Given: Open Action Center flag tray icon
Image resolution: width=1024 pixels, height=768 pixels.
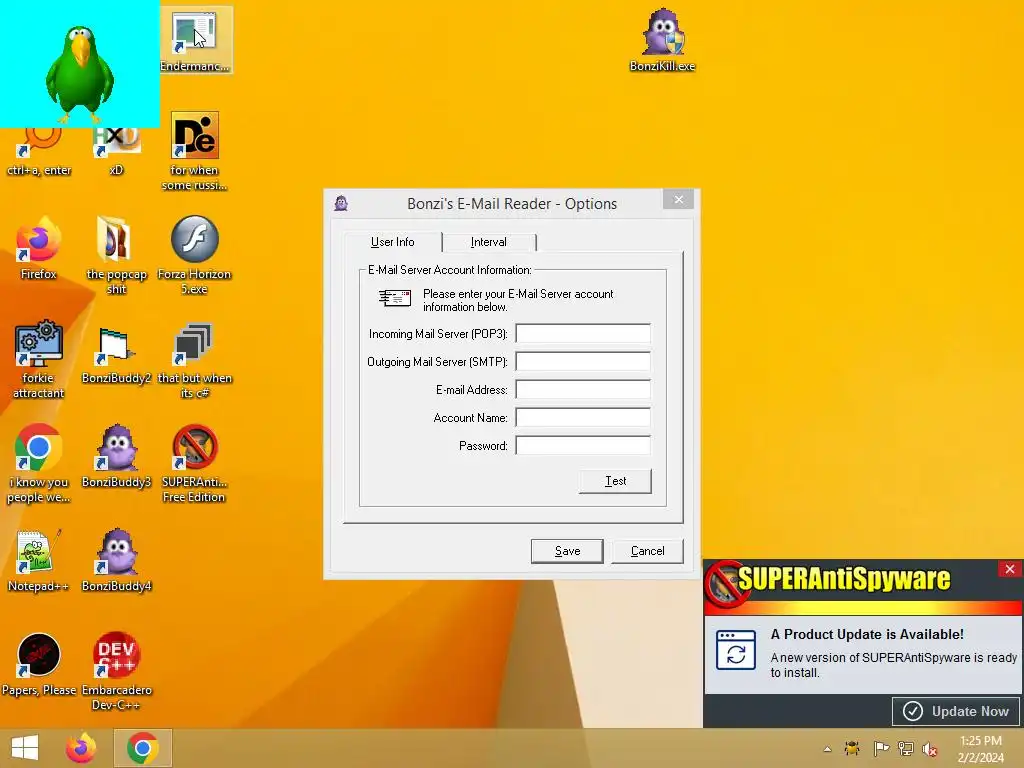Looking at the screenshot, I should click(x=881, y=748).
